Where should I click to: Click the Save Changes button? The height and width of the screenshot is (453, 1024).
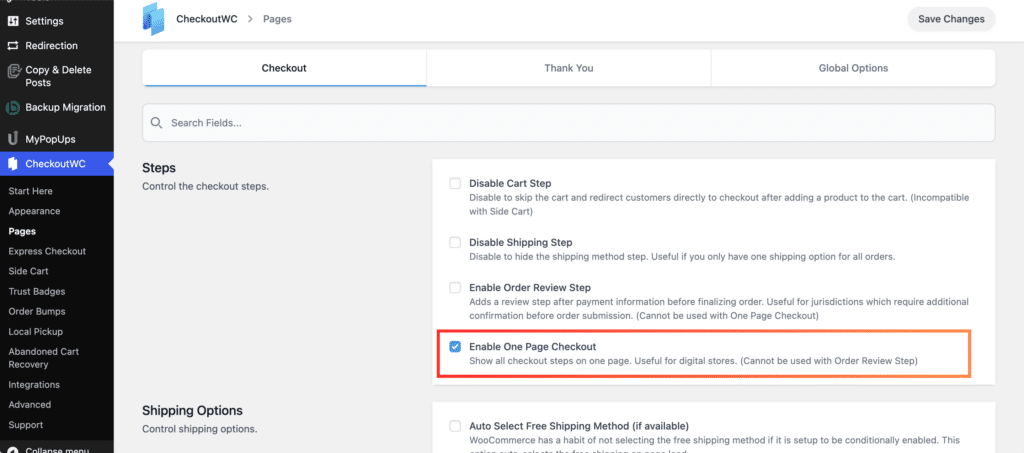point(950,19)
